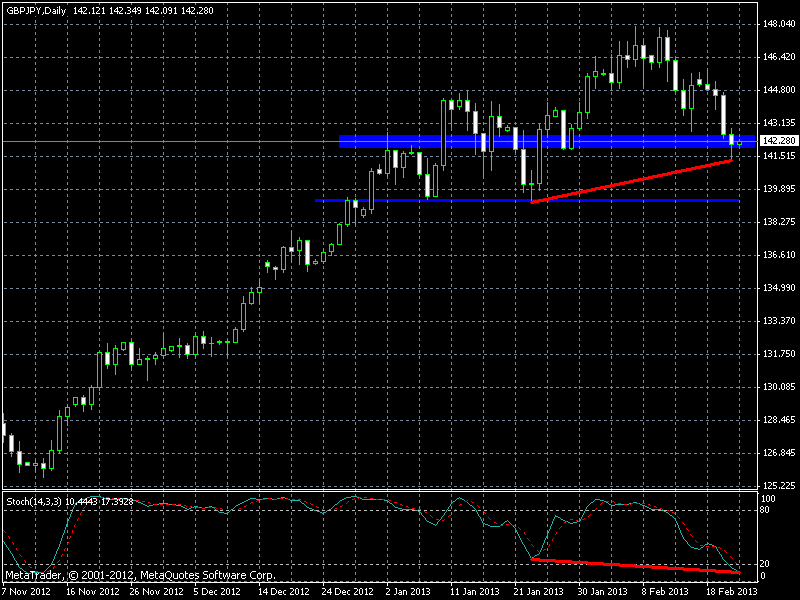Click the stochastic level 100 label
The image size is (800, 600).
tap(768, 498)
